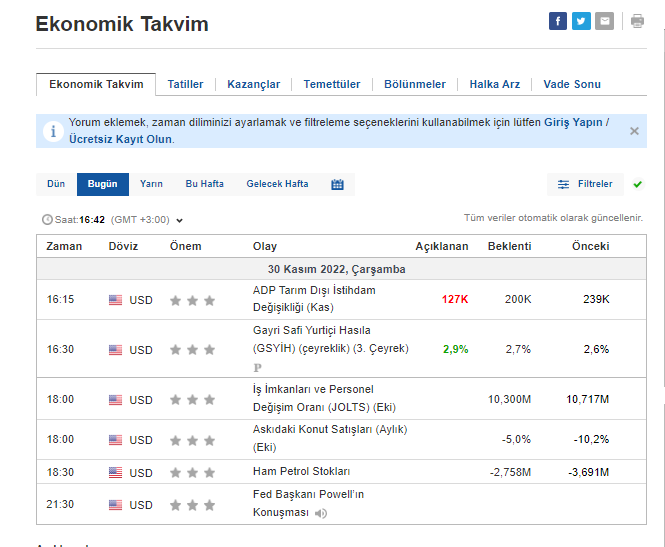Image resolution: width=665 pixels, height=547 pixels.
Task: Click the speaker icon beside Powell speech
Action: 321,514
